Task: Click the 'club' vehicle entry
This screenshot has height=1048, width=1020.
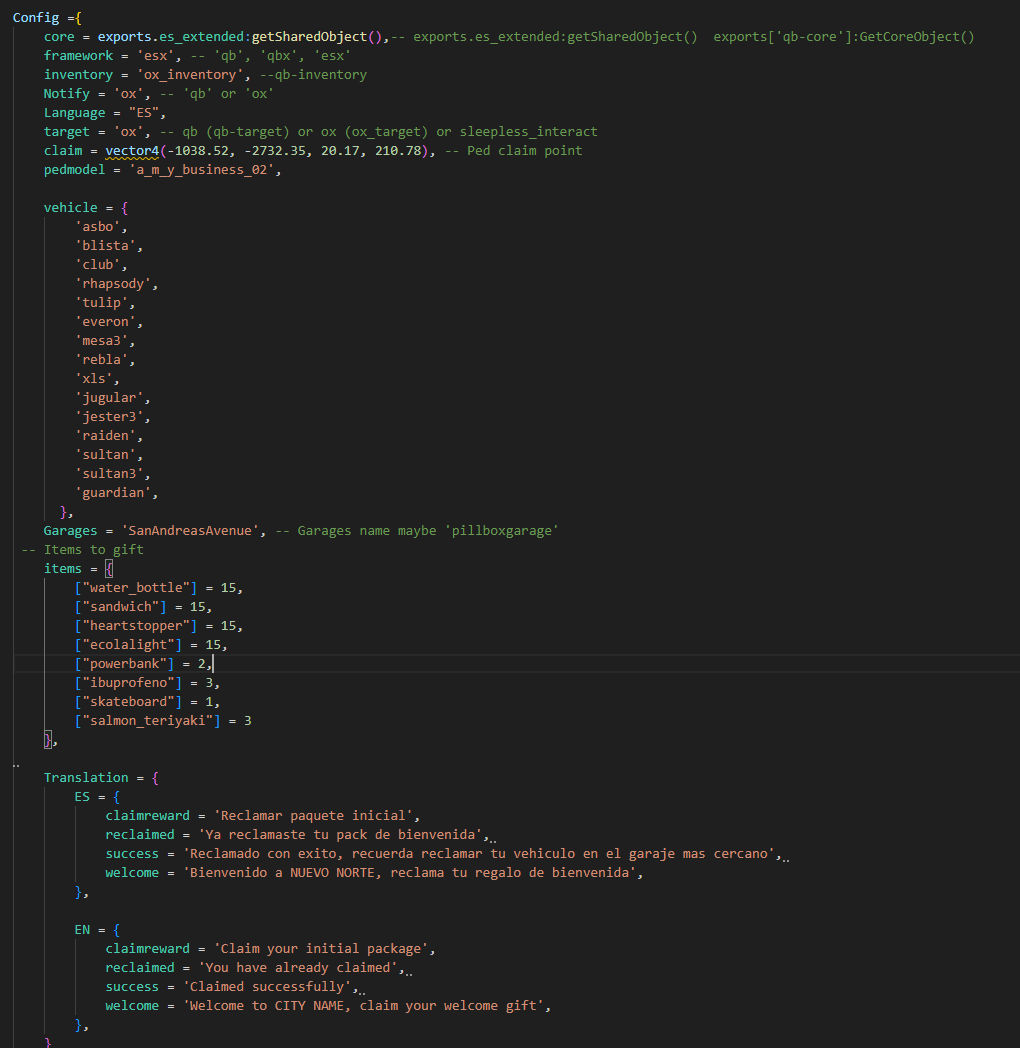Action: point(98,265)
